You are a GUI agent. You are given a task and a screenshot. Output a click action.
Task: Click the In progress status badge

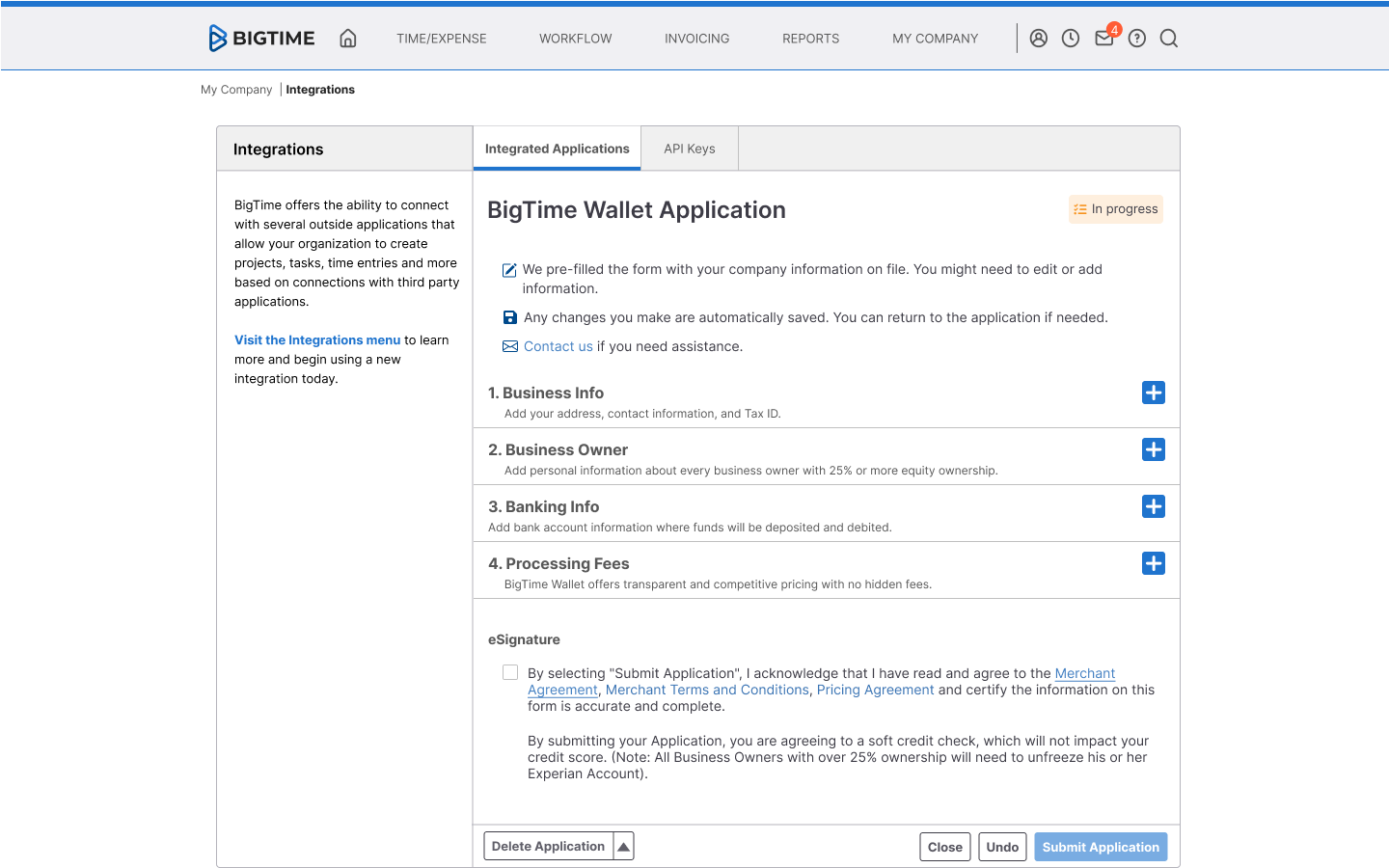click(x=1116, y=209)
